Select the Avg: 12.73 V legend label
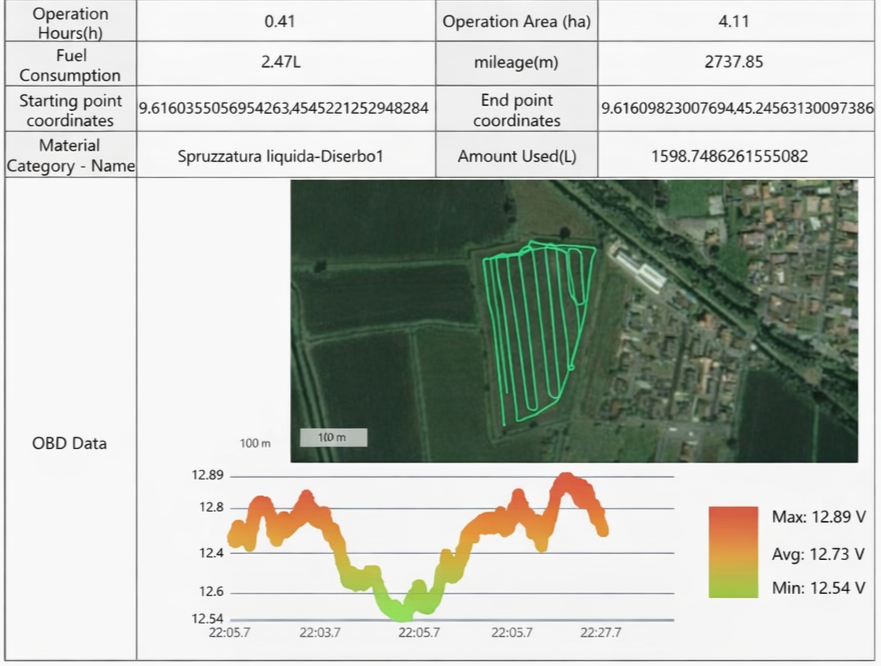881x666 pixels. click(818, 553)
